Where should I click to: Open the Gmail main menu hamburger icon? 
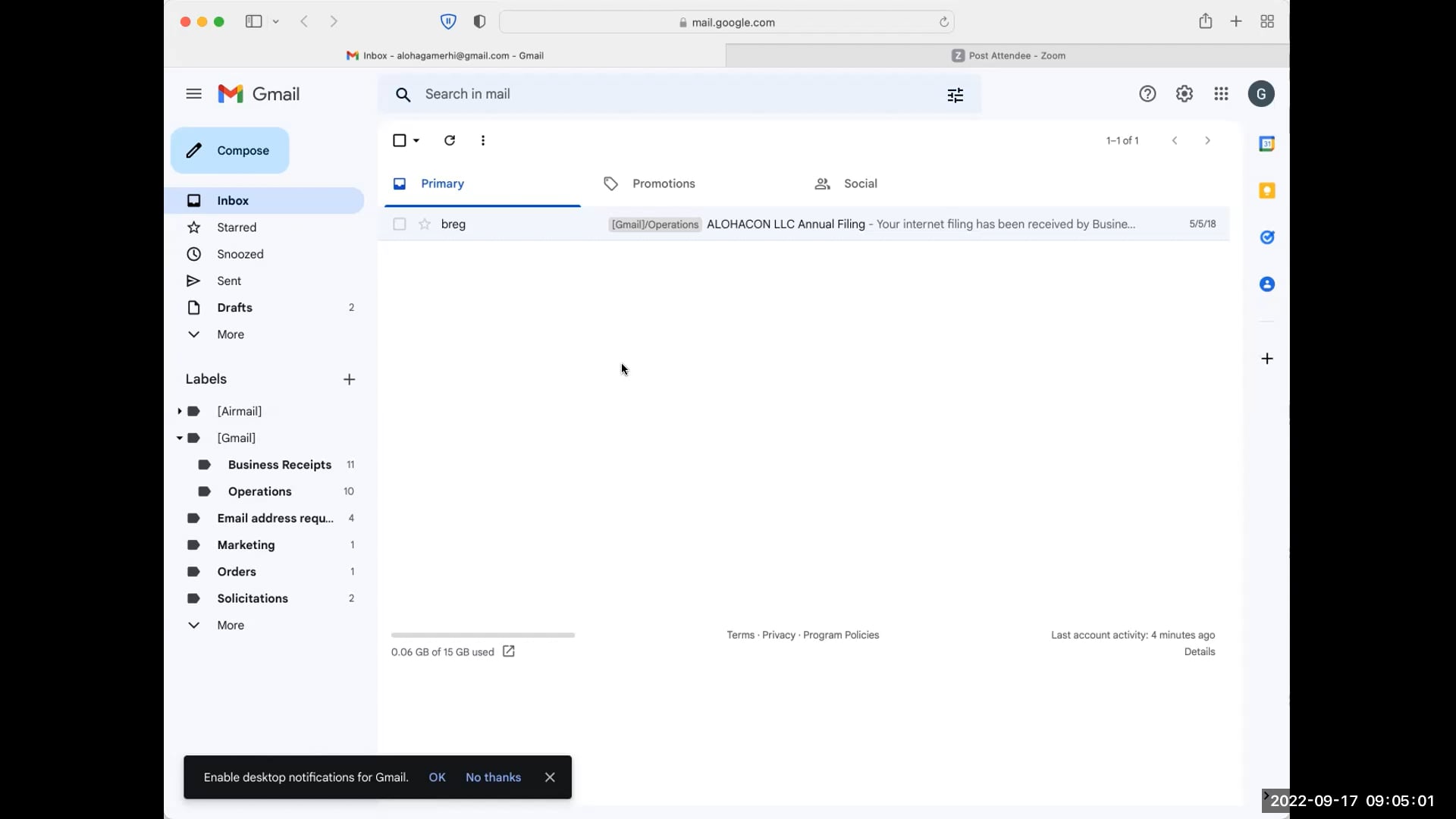[193, 94]
